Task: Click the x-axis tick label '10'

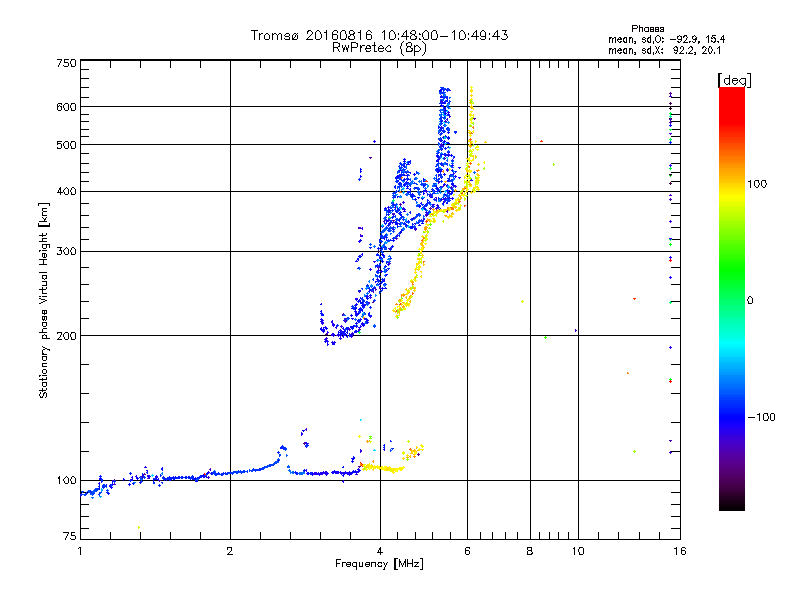Action: tap(578, 551)
